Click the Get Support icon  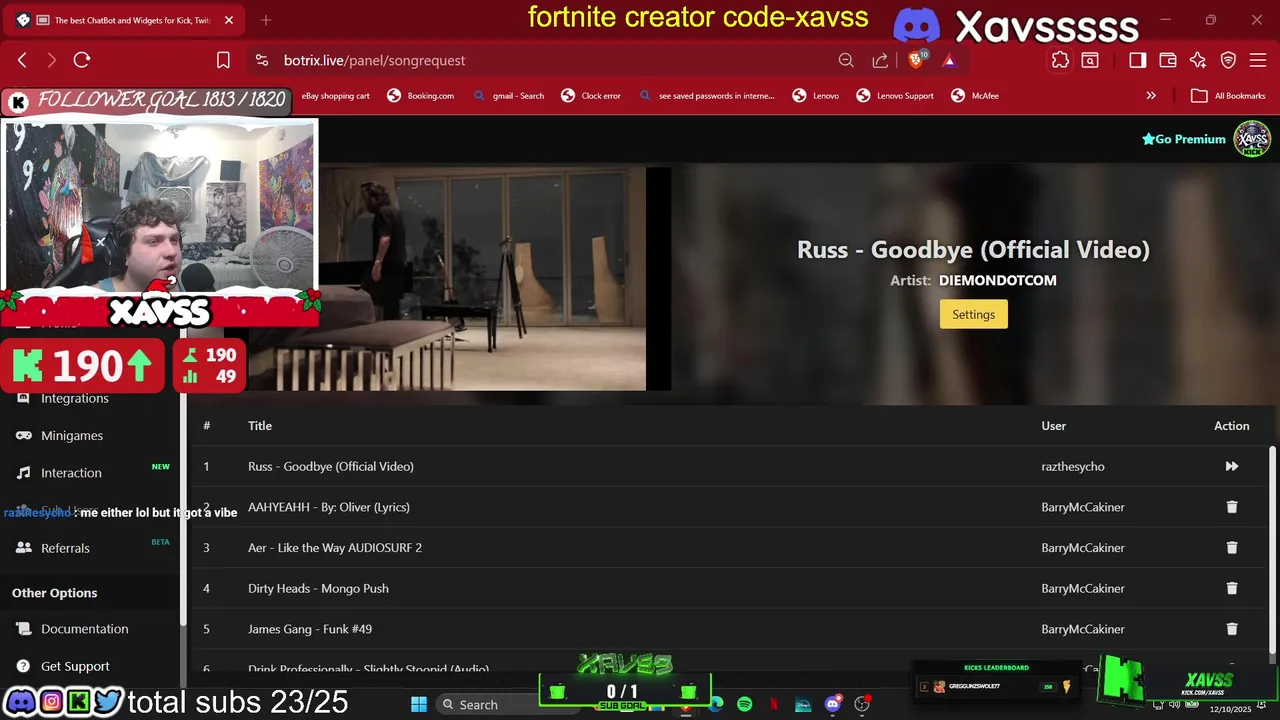23,666
